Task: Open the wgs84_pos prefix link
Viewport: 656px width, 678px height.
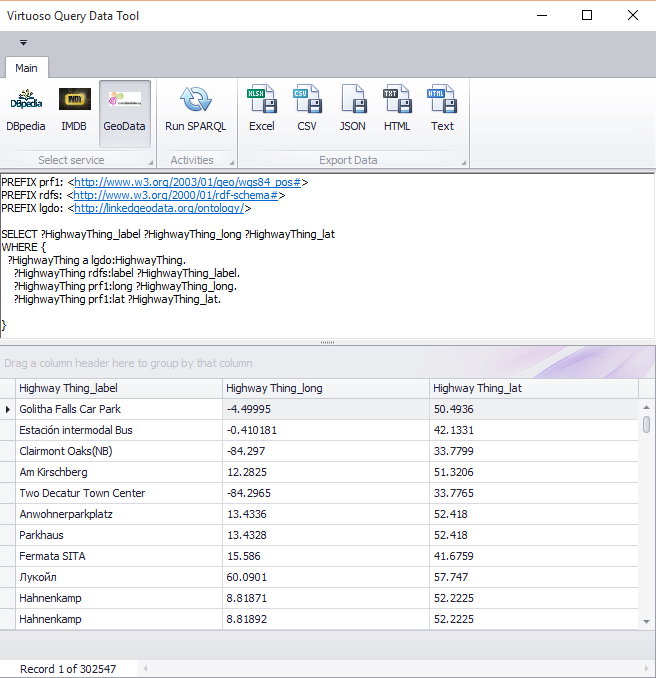Action: pos(188,182)
